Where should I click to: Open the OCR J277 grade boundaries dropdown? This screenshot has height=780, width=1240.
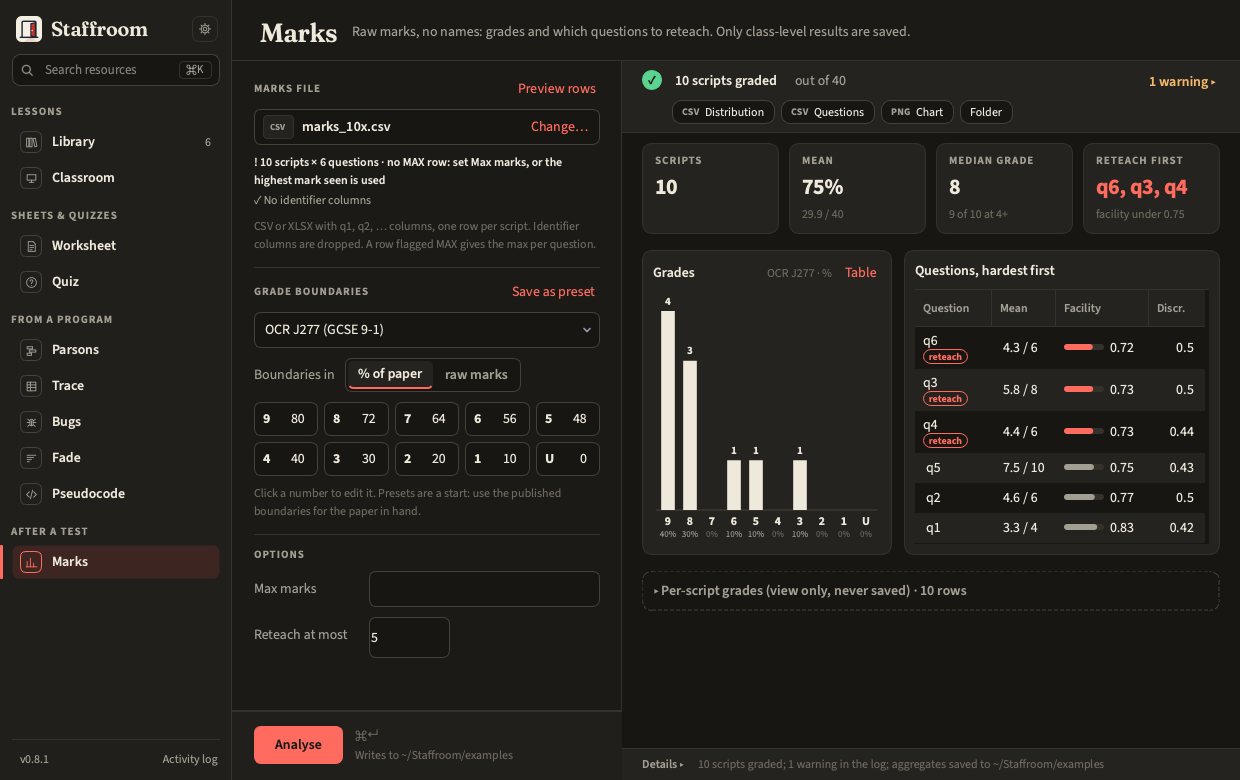(427, 330)
